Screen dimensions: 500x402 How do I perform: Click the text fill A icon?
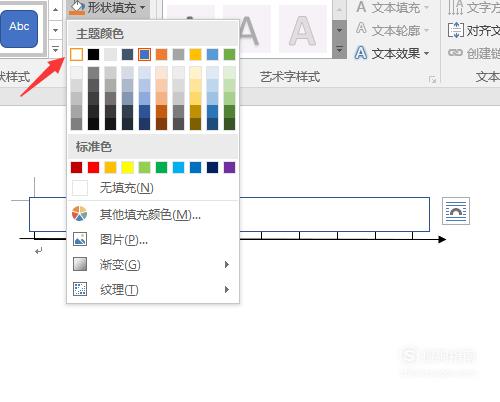(361, 7)
